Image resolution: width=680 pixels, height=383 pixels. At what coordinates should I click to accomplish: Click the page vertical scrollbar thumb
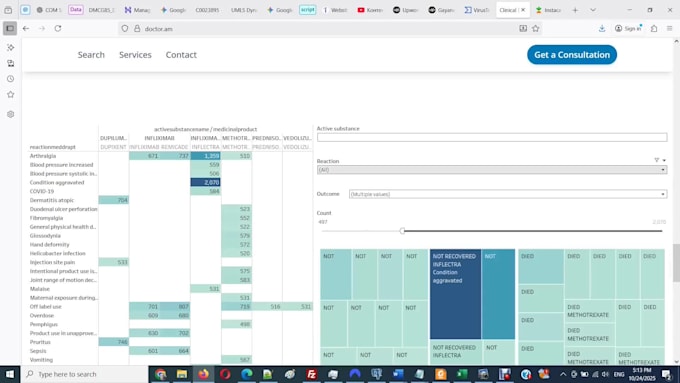(x=676, y=263)
